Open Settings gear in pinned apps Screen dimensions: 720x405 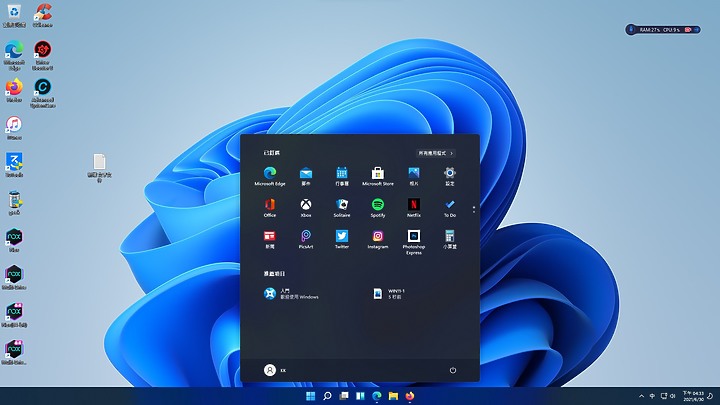(450, 176)
